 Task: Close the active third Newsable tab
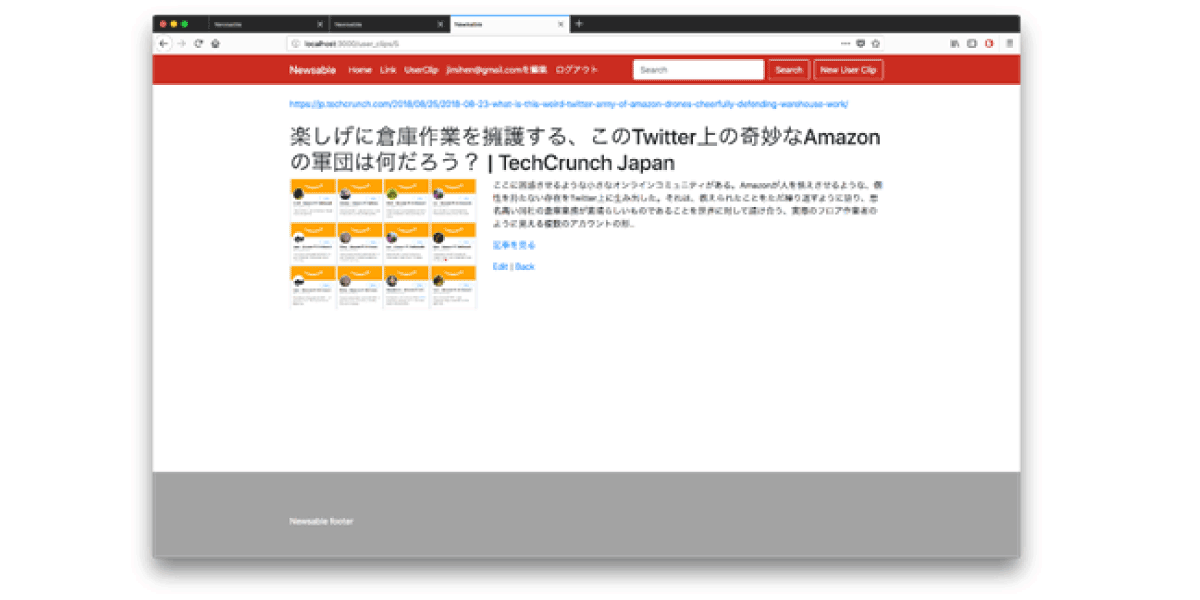[x=561, y=24]
